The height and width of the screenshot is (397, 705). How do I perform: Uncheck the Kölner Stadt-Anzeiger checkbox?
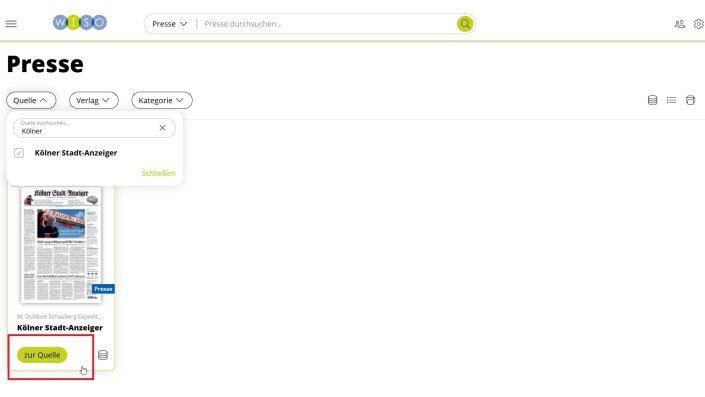(x=19, y=153)
